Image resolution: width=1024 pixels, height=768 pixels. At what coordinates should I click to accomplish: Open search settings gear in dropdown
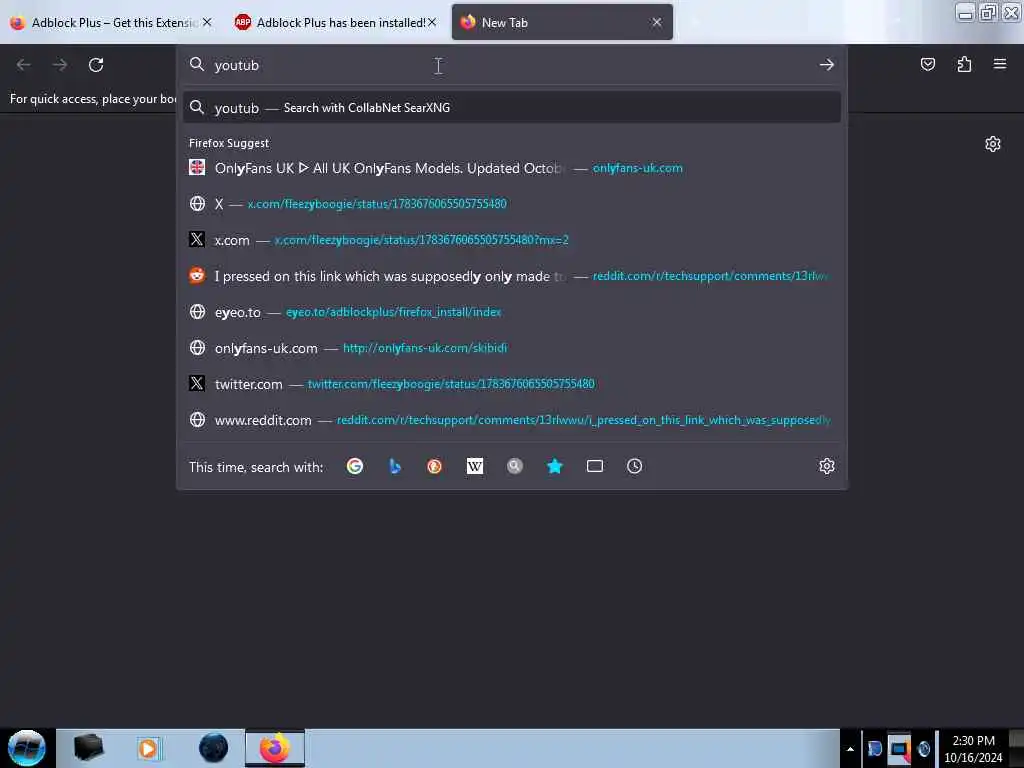[x=827, y=466]
